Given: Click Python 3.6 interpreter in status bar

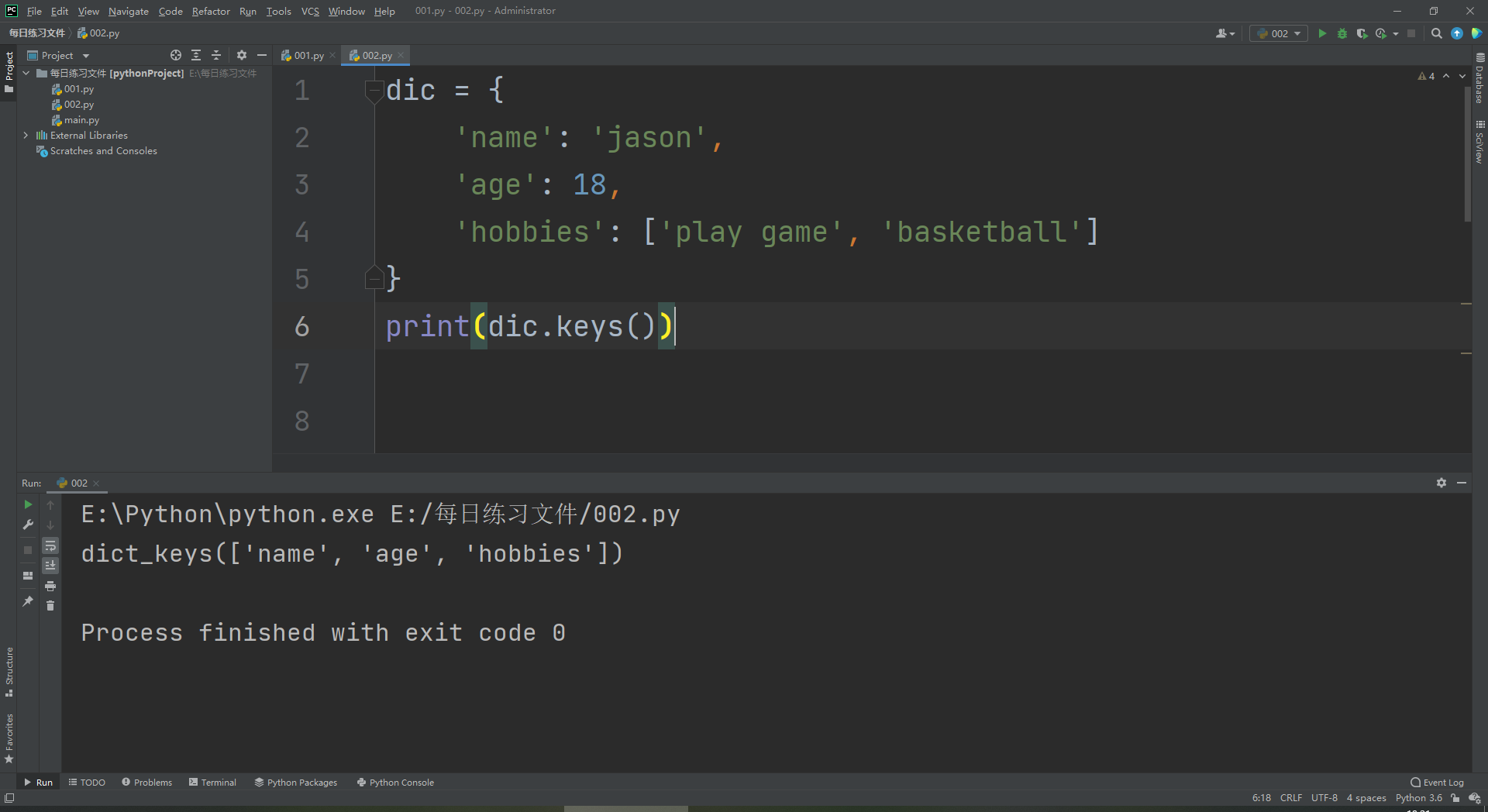Looking at the screenshot, I should 1418,797.
